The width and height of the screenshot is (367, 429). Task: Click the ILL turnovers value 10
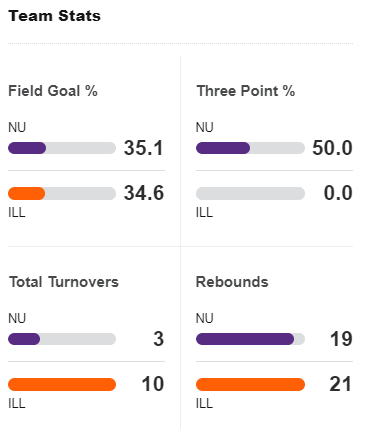153,384
